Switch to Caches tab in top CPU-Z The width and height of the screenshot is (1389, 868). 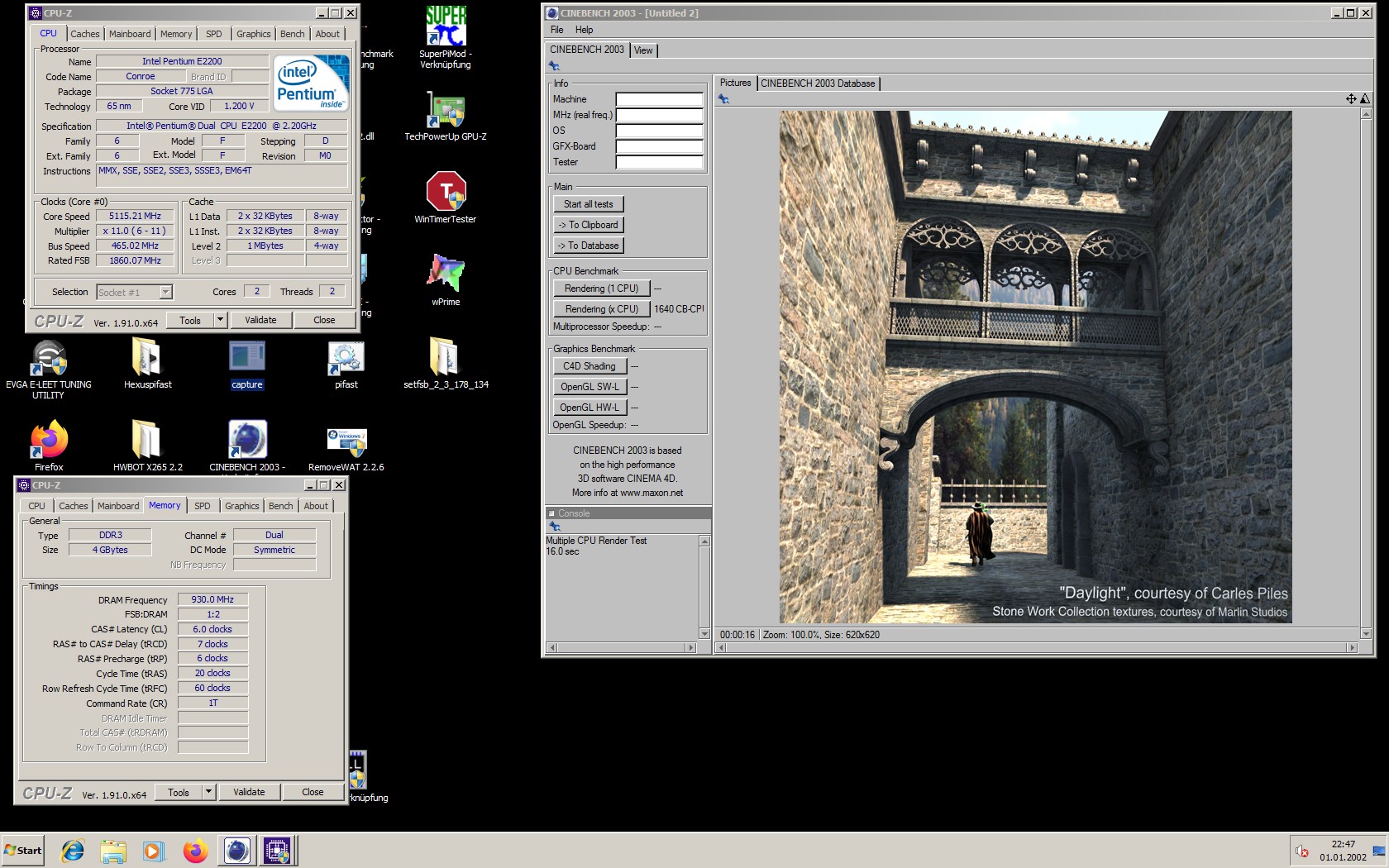[84, 34]
